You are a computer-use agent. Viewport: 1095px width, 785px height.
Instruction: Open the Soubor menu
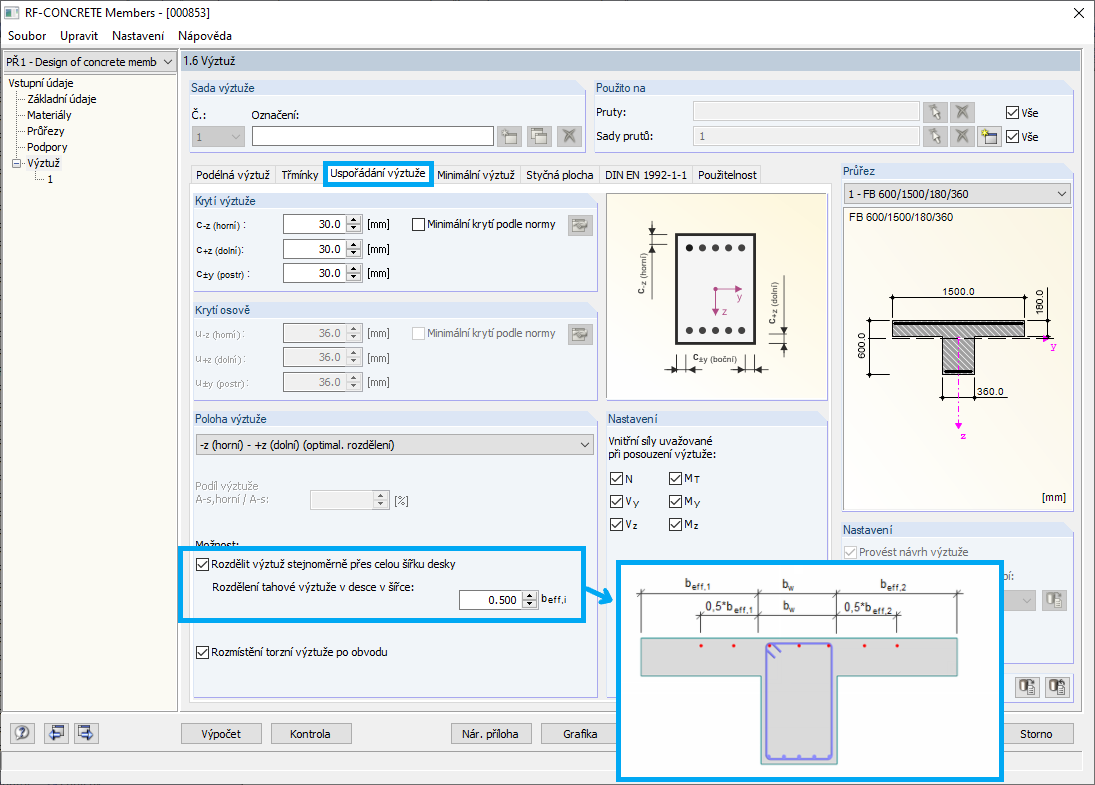point(27,36)
